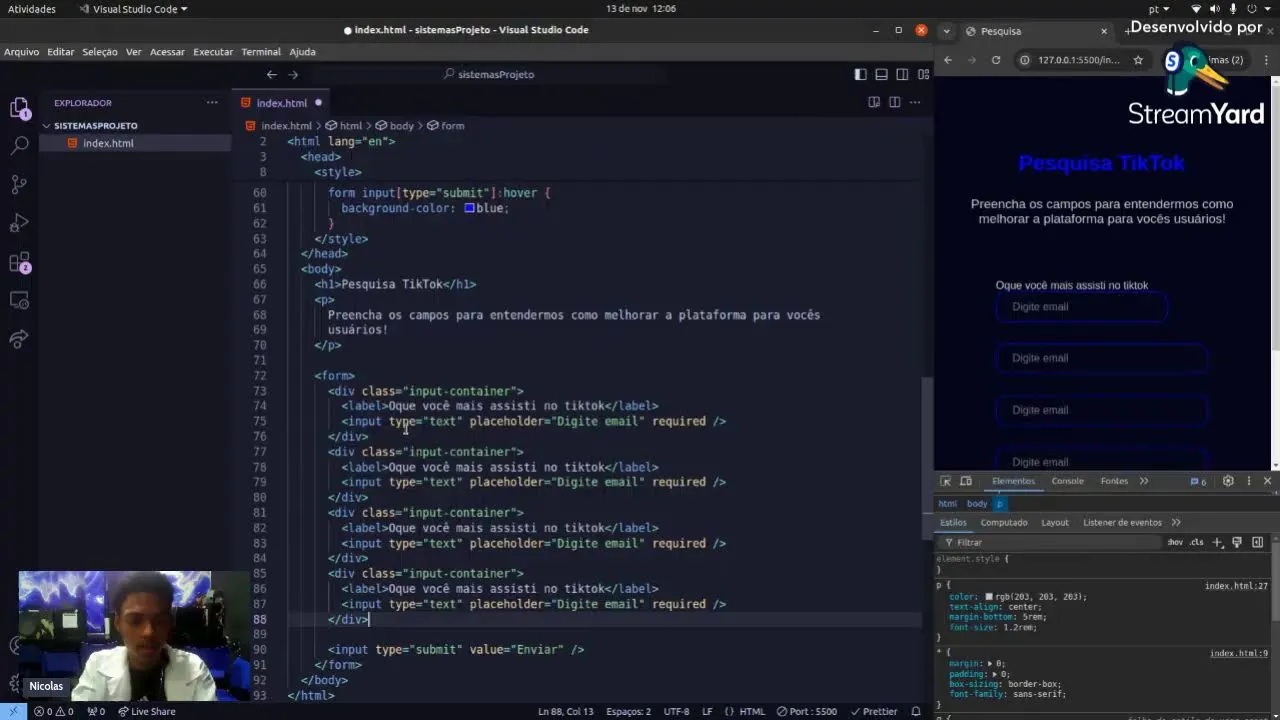Click the editor go-back arrow
This screenshot has width=1280, height=720.
pyautogui.click(x=271, y=74)
